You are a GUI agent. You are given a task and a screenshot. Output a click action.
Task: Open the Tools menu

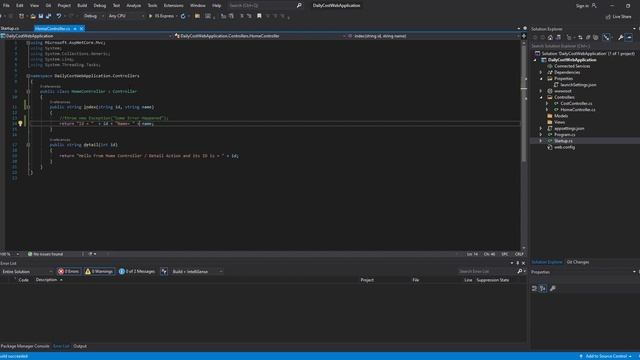[152, 6]
